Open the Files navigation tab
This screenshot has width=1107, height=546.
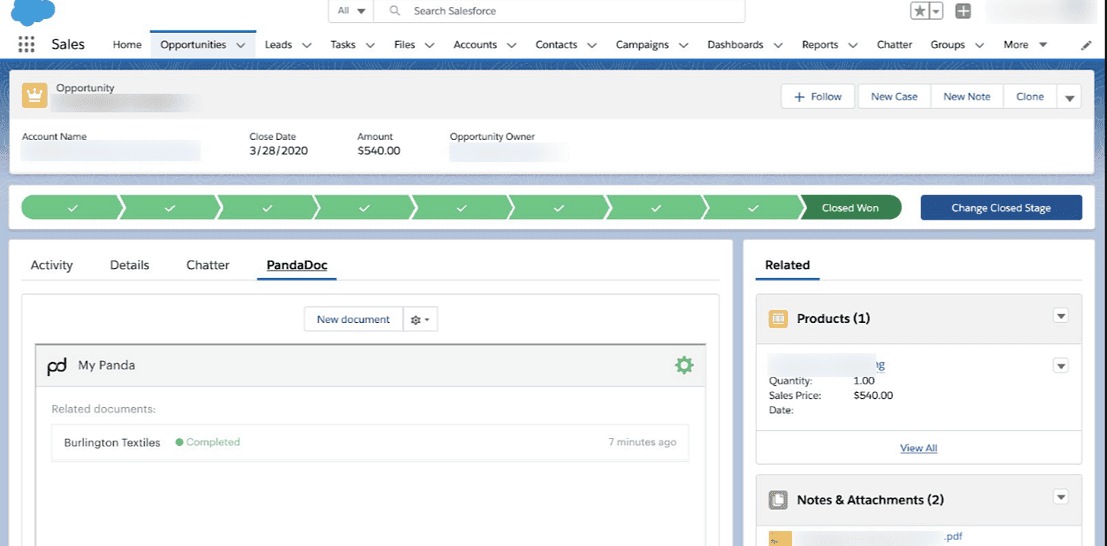tap(405, 44)
